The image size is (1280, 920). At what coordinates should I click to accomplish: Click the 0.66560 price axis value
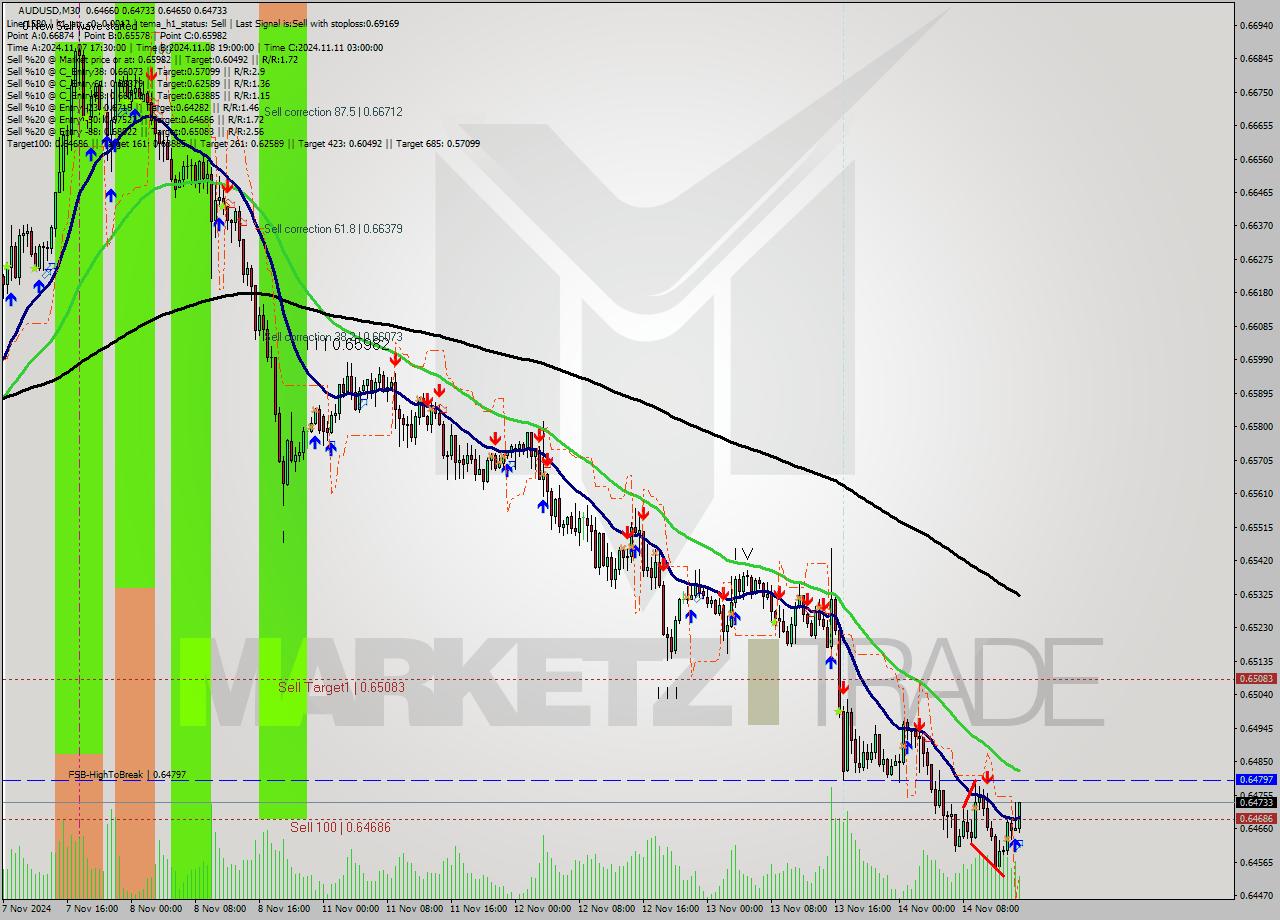[x=1257, y=159]
